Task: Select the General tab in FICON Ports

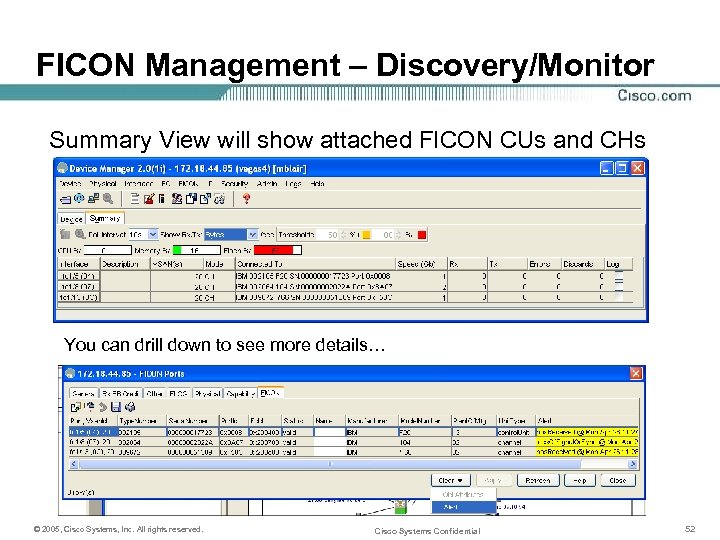Action: tap(84, 394)
